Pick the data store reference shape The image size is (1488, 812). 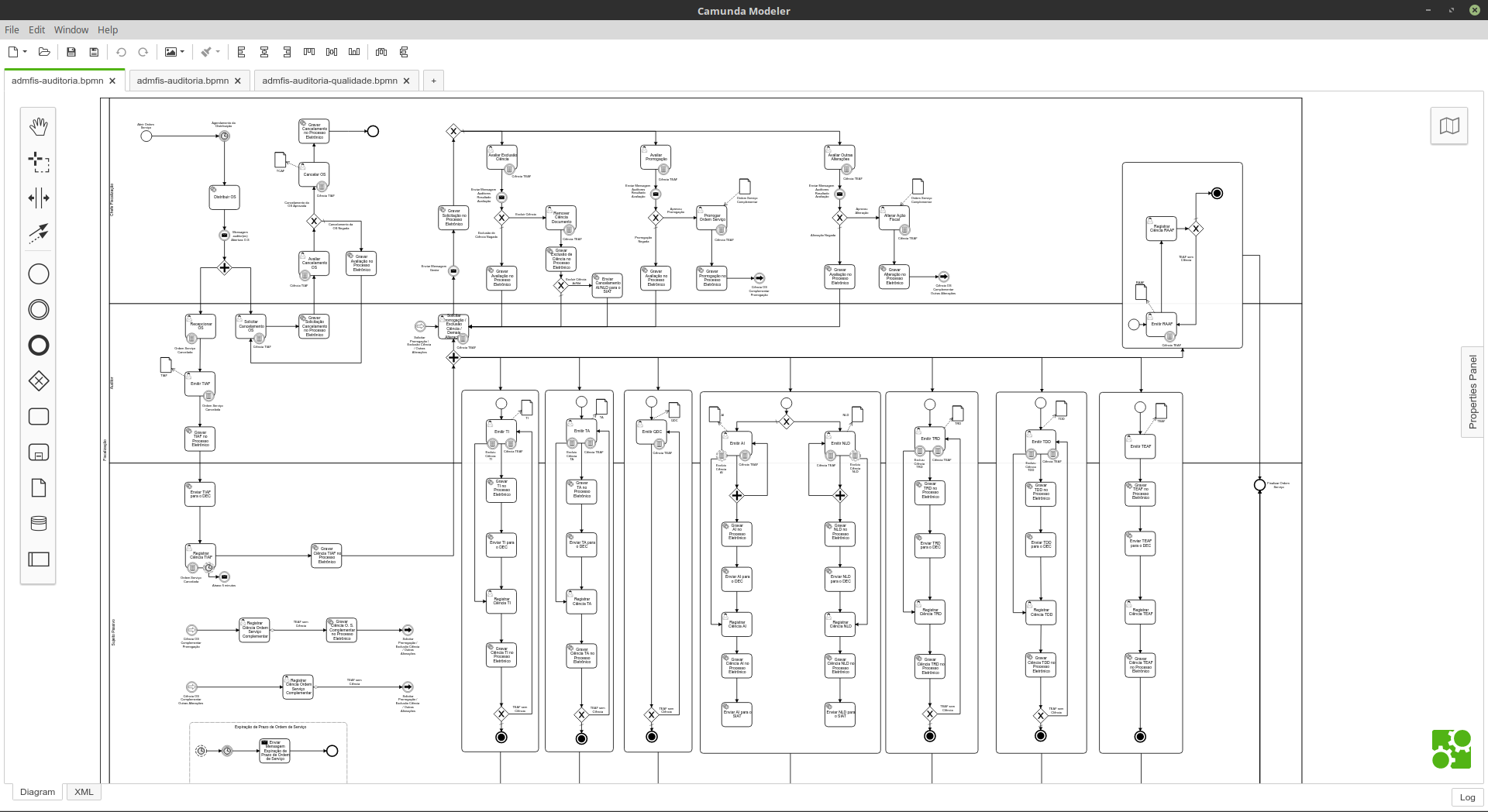[39, 524]
